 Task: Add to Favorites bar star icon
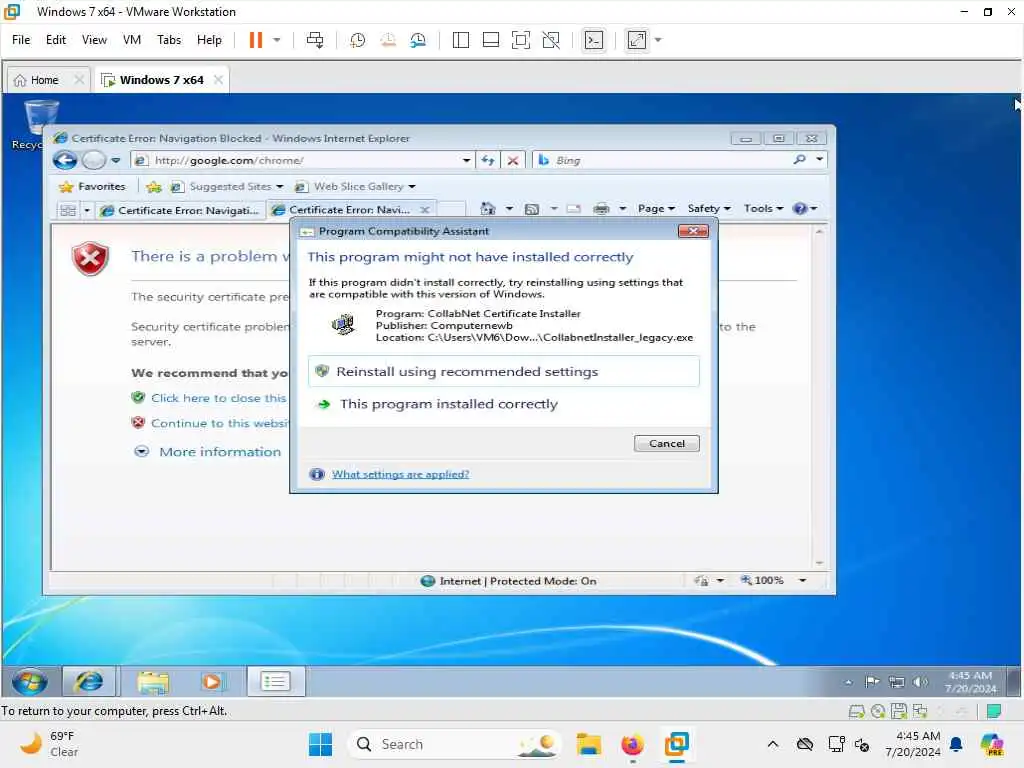[153, 187]
